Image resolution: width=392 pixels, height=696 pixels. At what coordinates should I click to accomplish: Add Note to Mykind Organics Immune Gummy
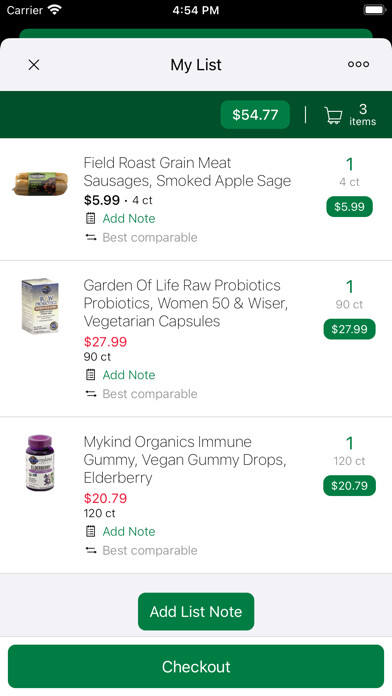coord(129,531)
